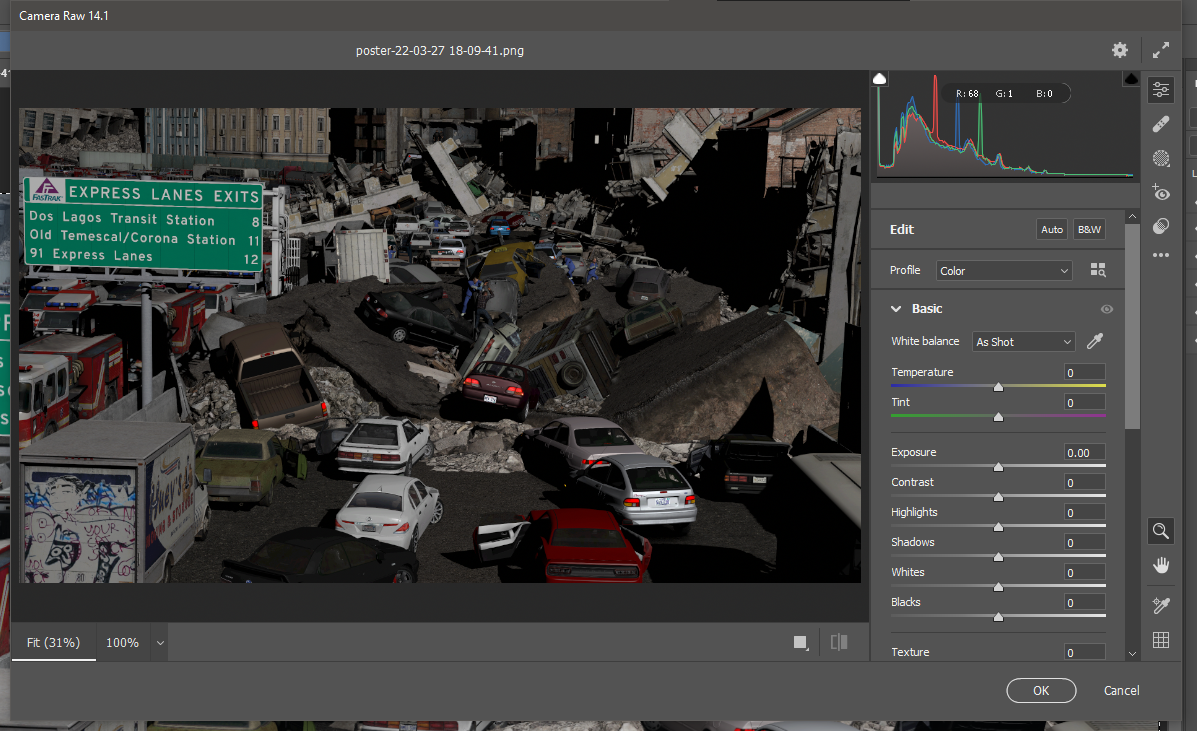This screenshot has height=731, width=1197.
Task: Open the Edit panel sliders icon
Action: click(1161, 90)
